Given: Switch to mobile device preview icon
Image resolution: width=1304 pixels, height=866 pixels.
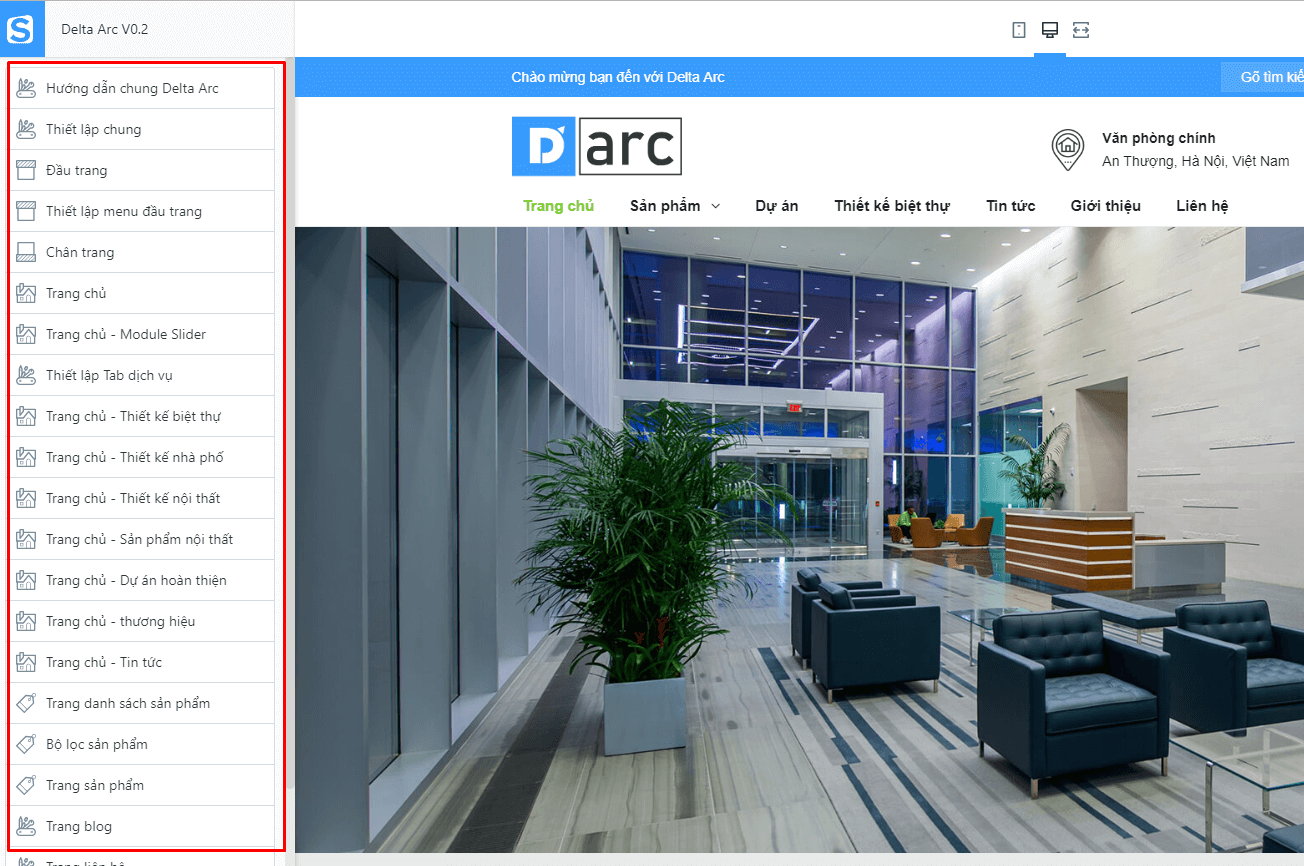Looking at the screenshot, I should click(1019, 30).
